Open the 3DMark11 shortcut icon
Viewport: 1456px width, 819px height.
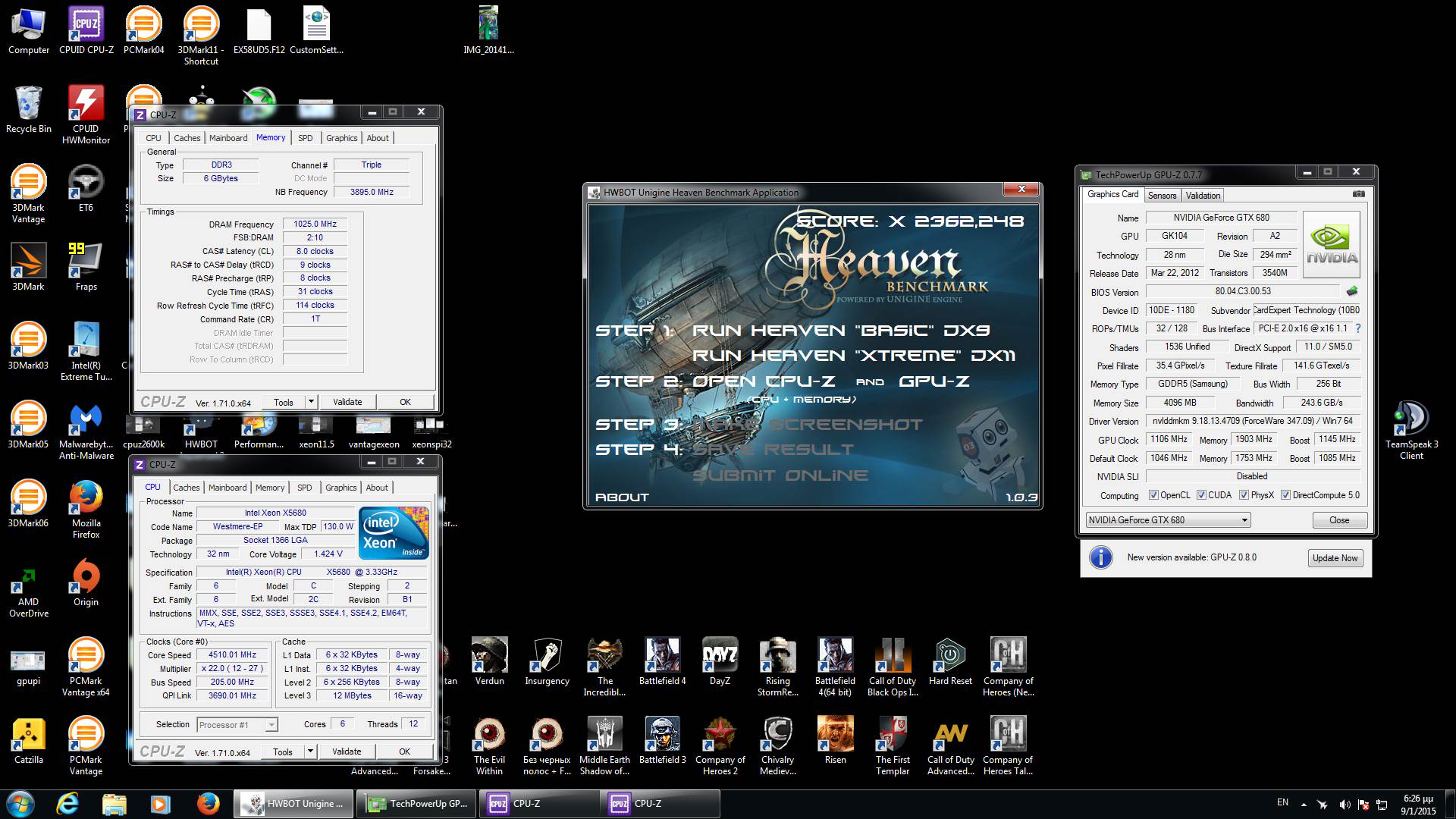pos(201,36)
